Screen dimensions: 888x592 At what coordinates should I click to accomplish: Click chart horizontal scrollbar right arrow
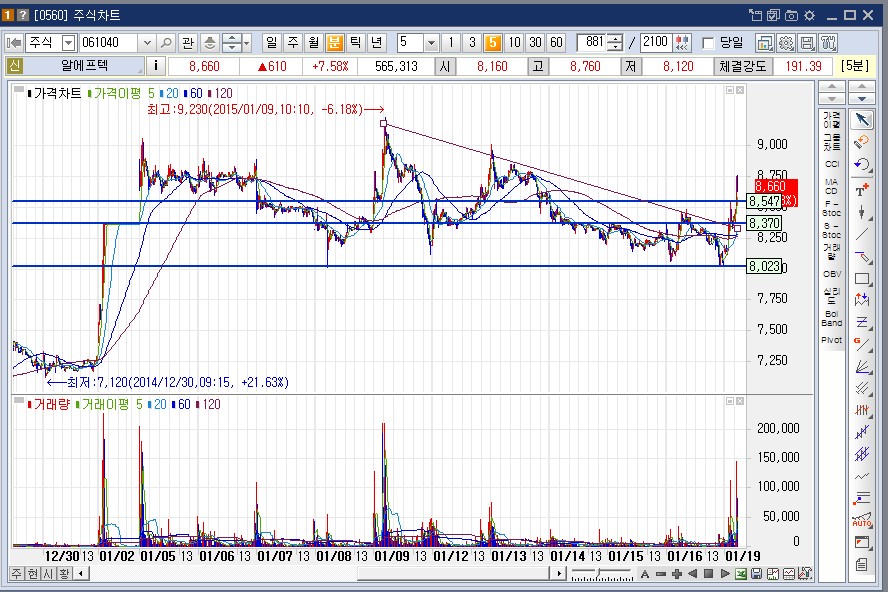(559, 574)
